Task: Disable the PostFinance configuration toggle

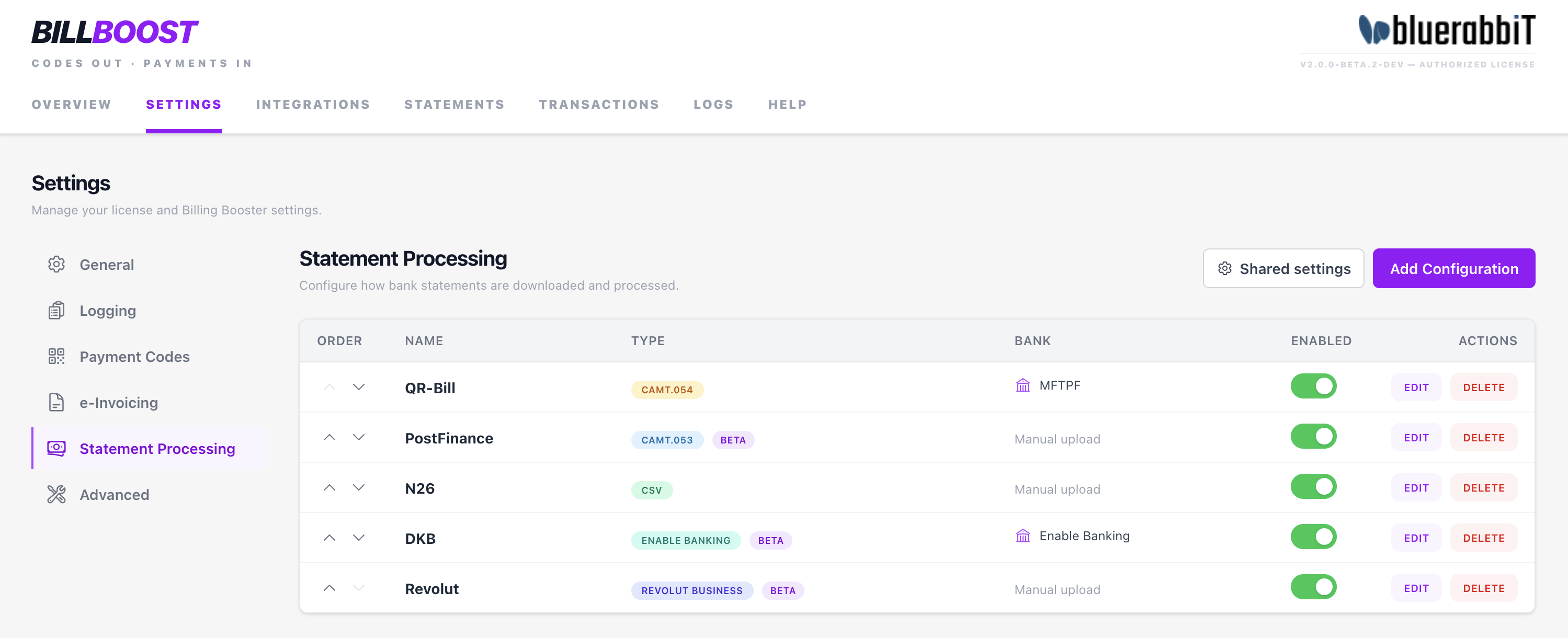Action: 1313,437
